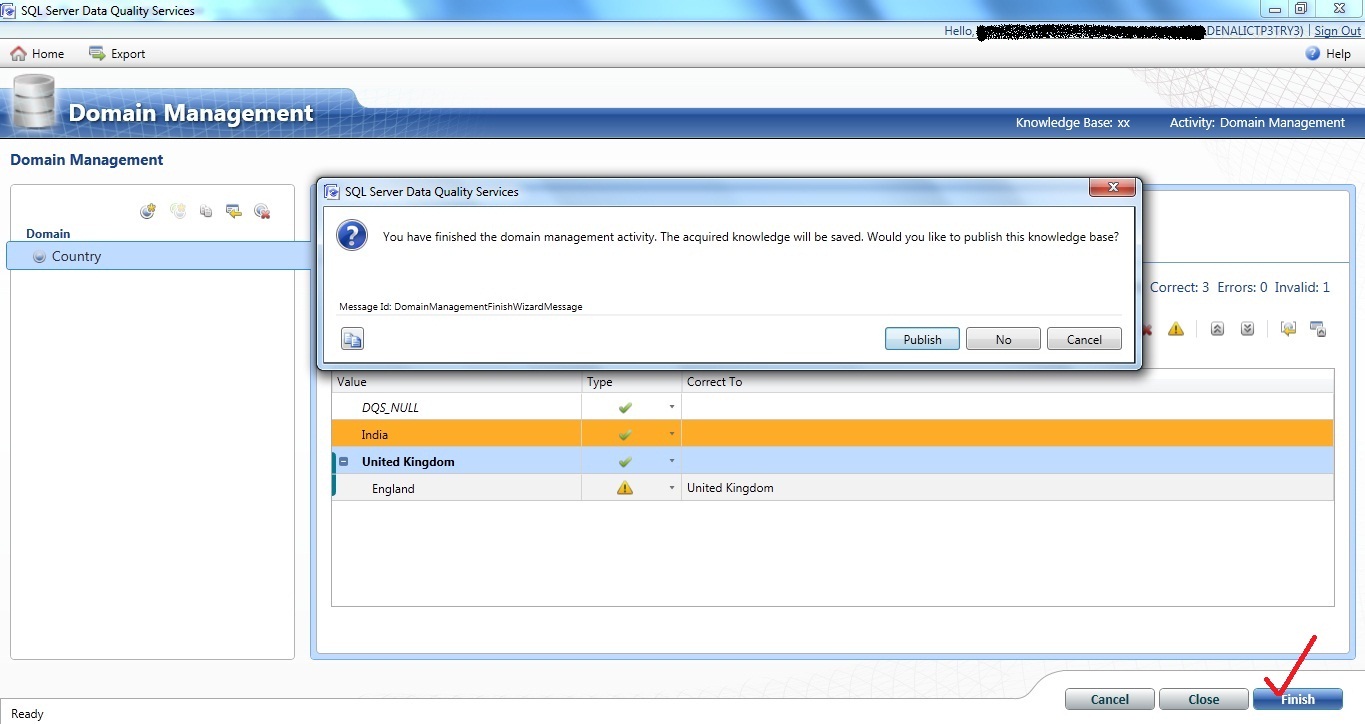This screenshot has height=724, width=1365.
Task: Open Type dropdown for DQS_NULL row
Action: [x=672, y=407]
